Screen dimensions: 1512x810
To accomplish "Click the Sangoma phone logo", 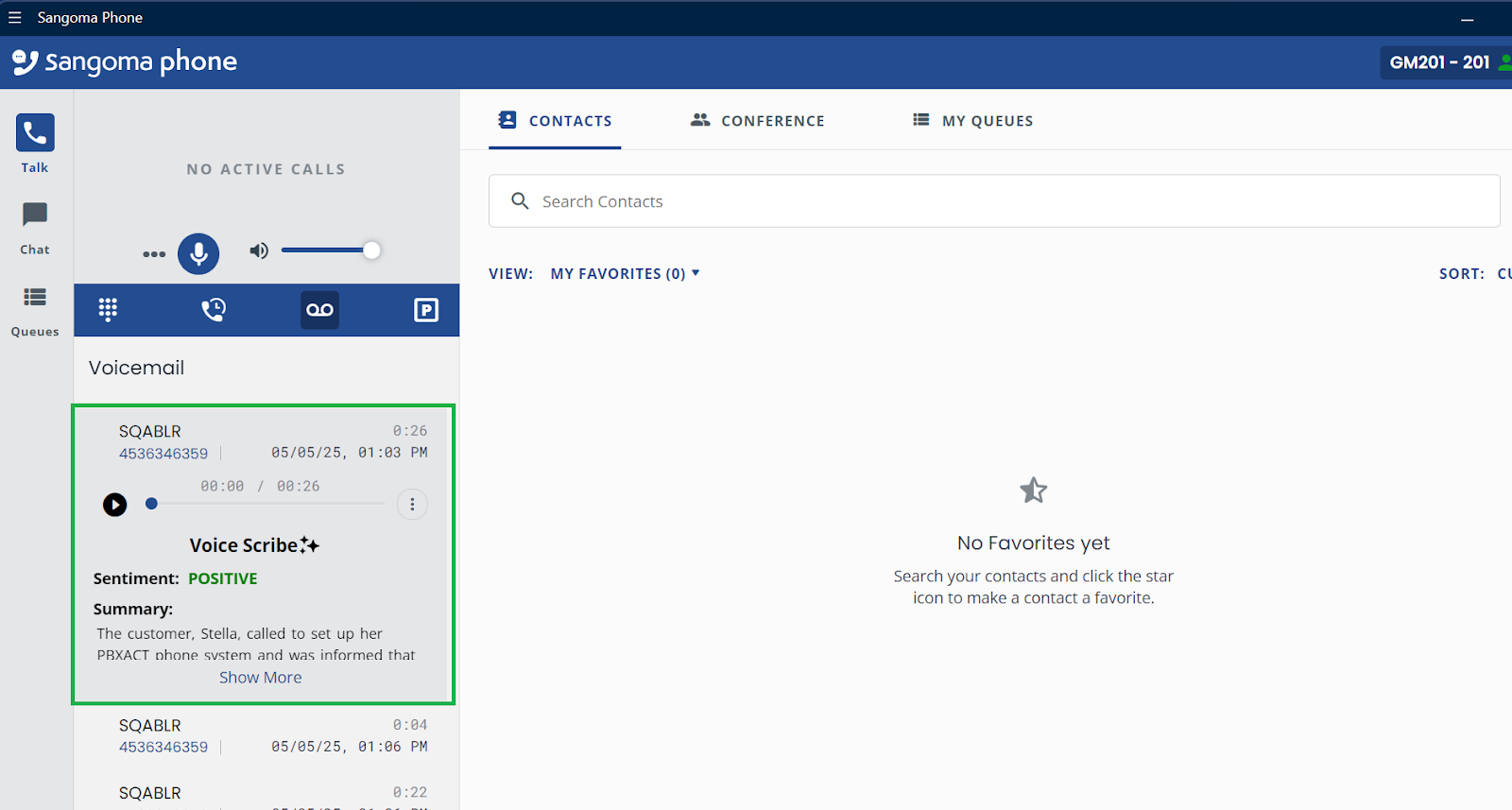I will coord(125,62).
